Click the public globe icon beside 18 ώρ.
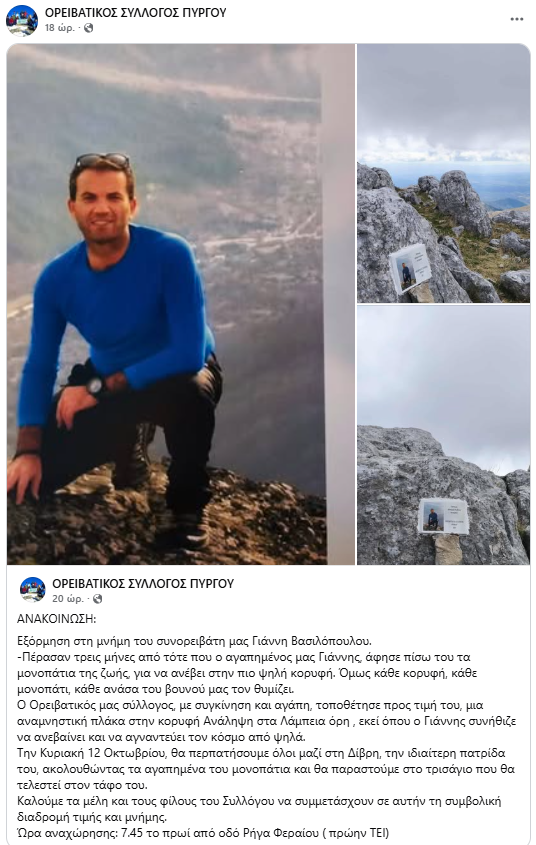Screen dimensions: 536x845 (89, 28)
